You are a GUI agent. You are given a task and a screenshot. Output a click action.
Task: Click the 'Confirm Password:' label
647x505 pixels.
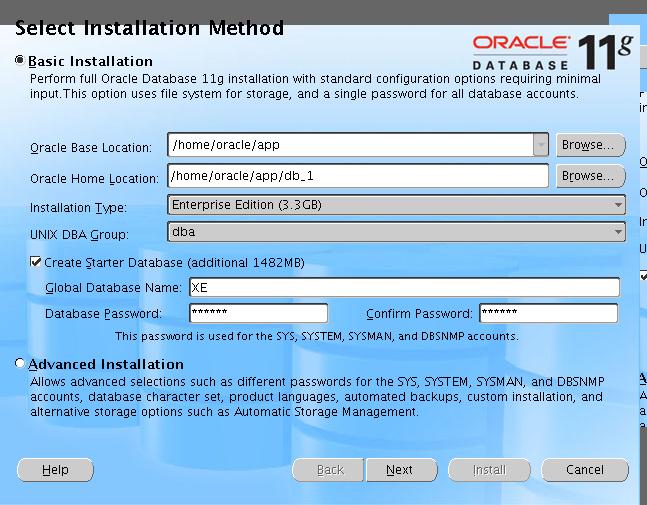coord(419,314)
